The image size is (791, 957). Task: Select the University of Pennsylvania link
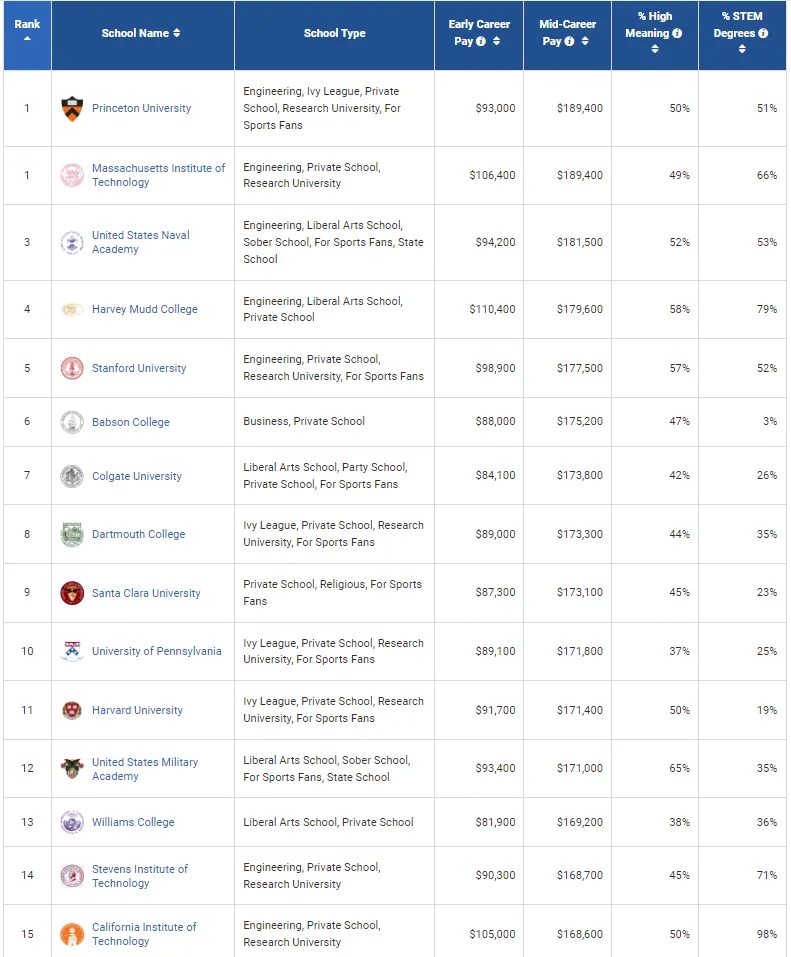[x=157, y=651]
